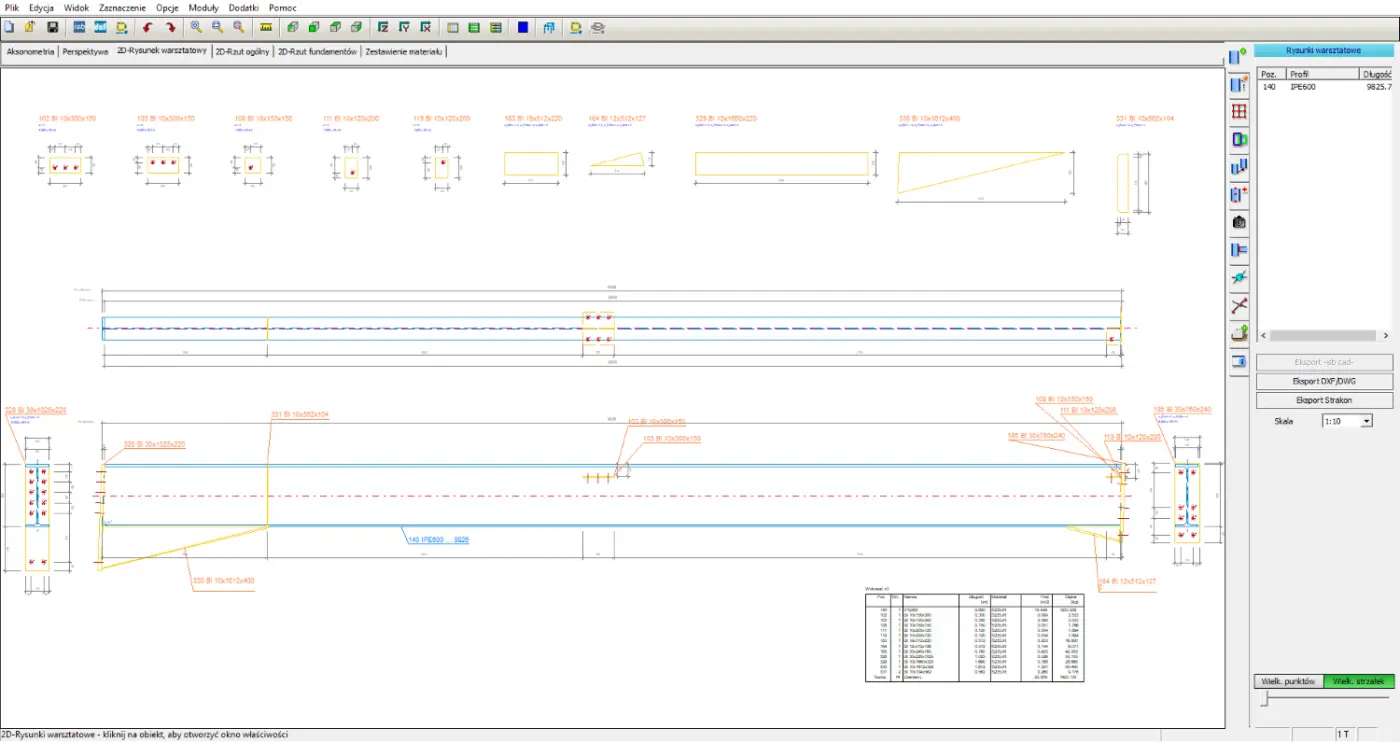Viewport: 1400px width, 742px height.
Task: Click the dxf export toolbar icon
Action: tap(100, 27)
